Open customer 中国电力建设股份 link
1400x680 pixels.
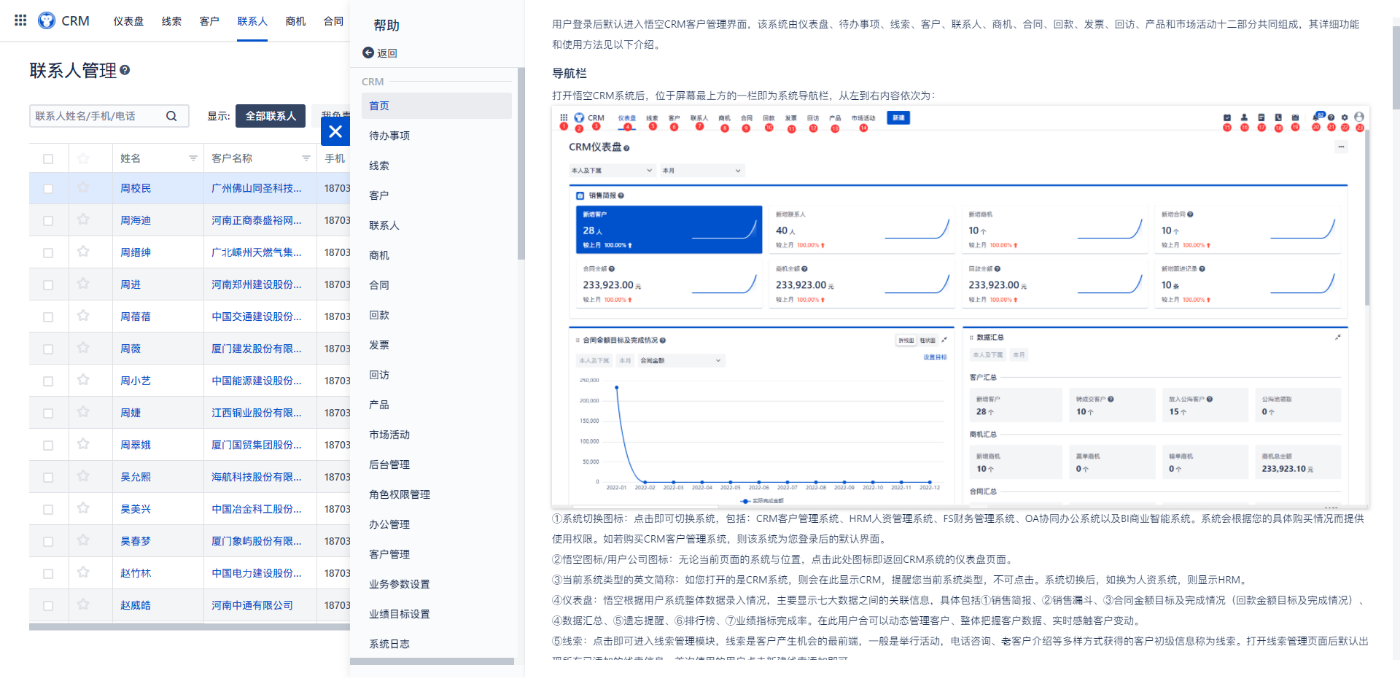click(257, 573)
